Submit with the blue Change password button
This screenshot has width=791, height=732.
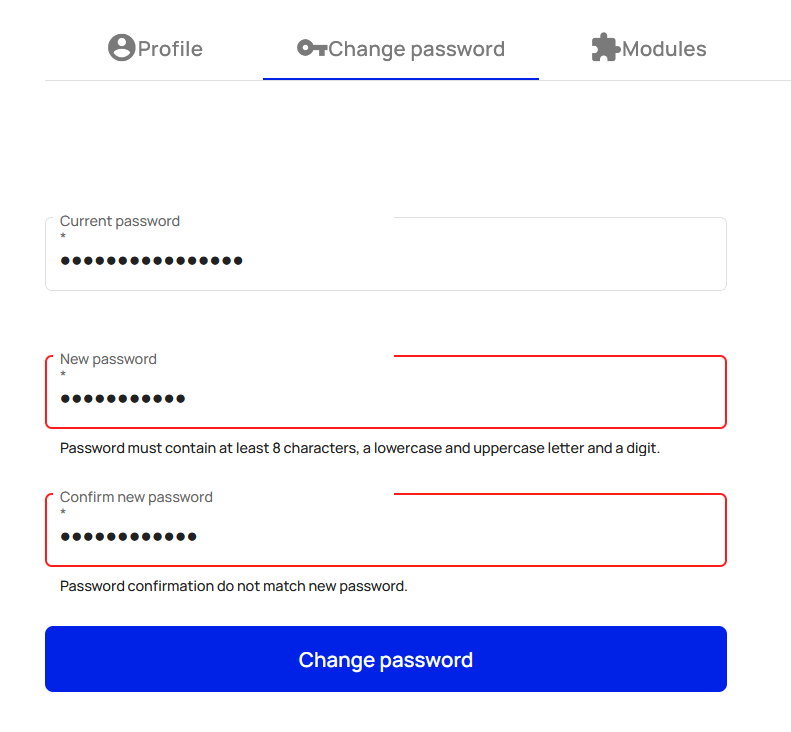coord(386,659)
